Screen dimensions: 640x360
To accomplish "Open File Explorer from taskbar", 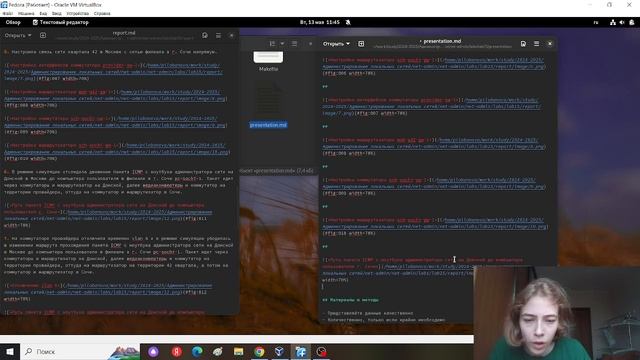I will click(238, 351).
